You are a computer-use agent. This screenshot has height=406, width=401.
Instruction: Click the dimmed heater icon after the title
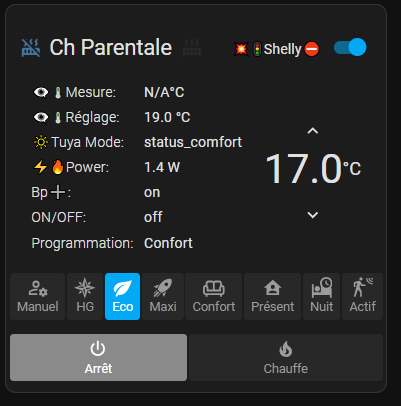192,48
